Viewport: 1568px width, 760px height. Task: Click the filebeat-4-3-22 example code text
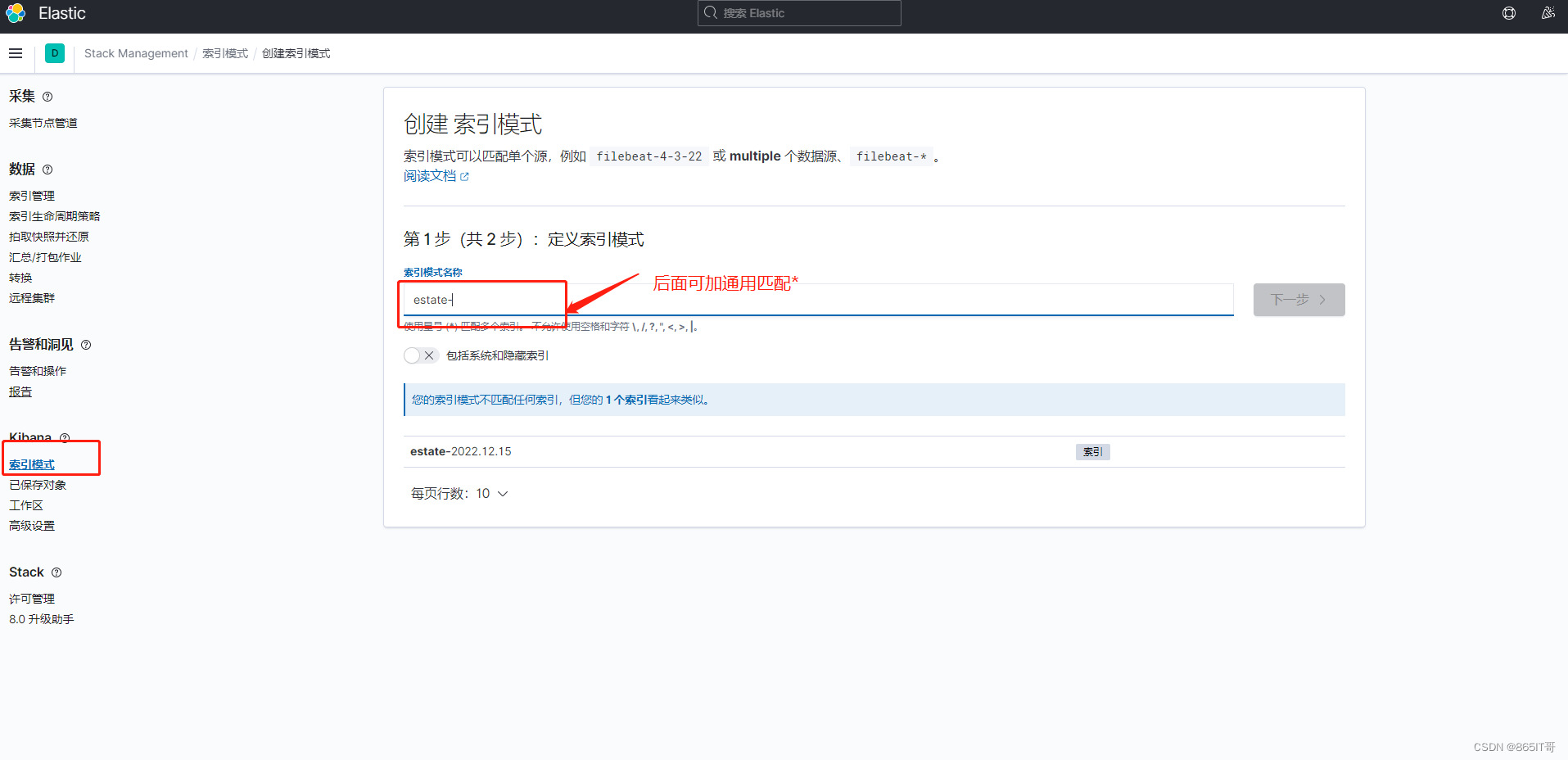pyautogui.click(x=649, y=156)
